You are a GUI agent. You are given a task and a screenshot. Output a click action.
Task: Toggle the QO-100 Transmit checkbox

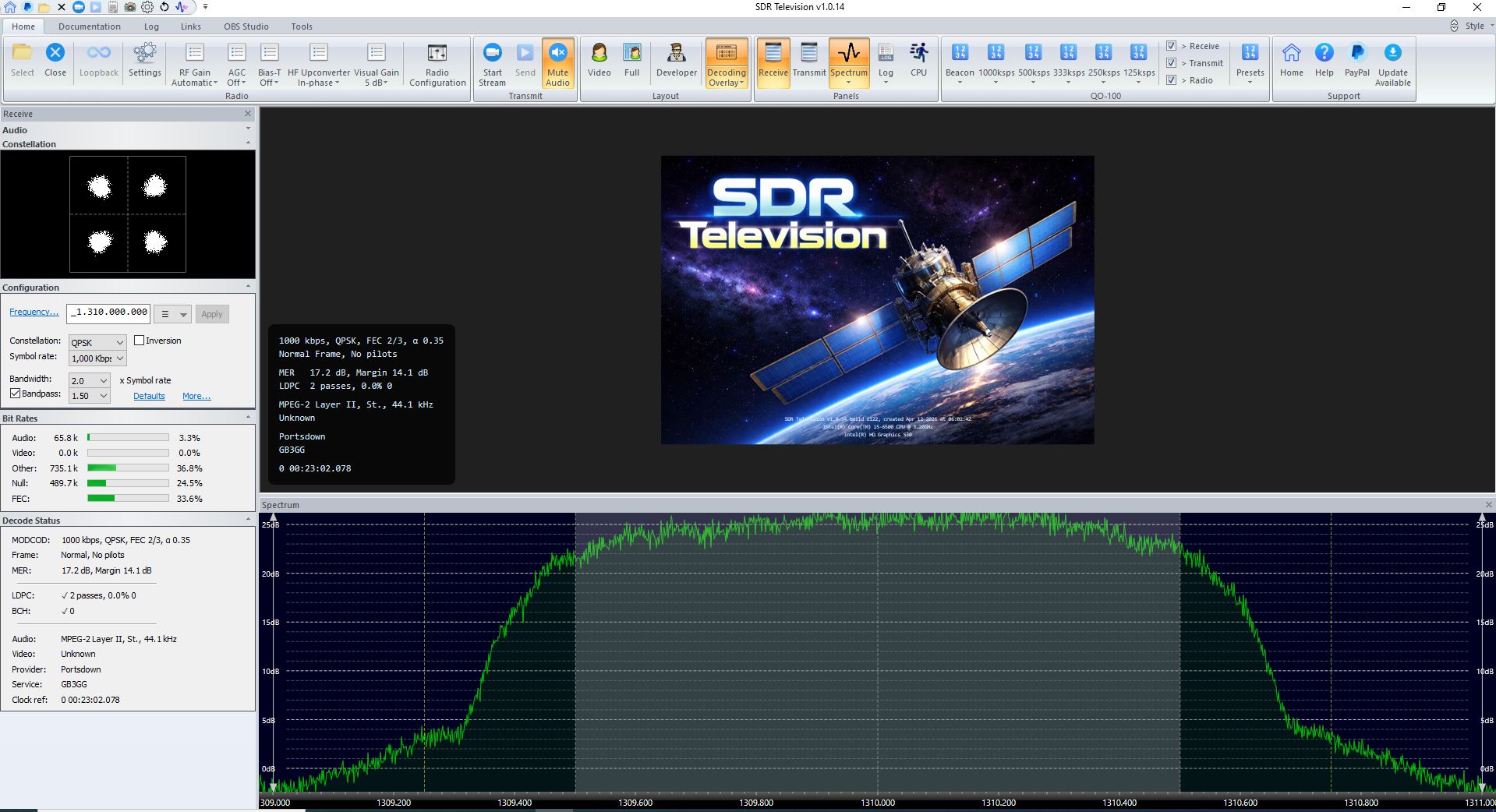tap(1171, 63)
